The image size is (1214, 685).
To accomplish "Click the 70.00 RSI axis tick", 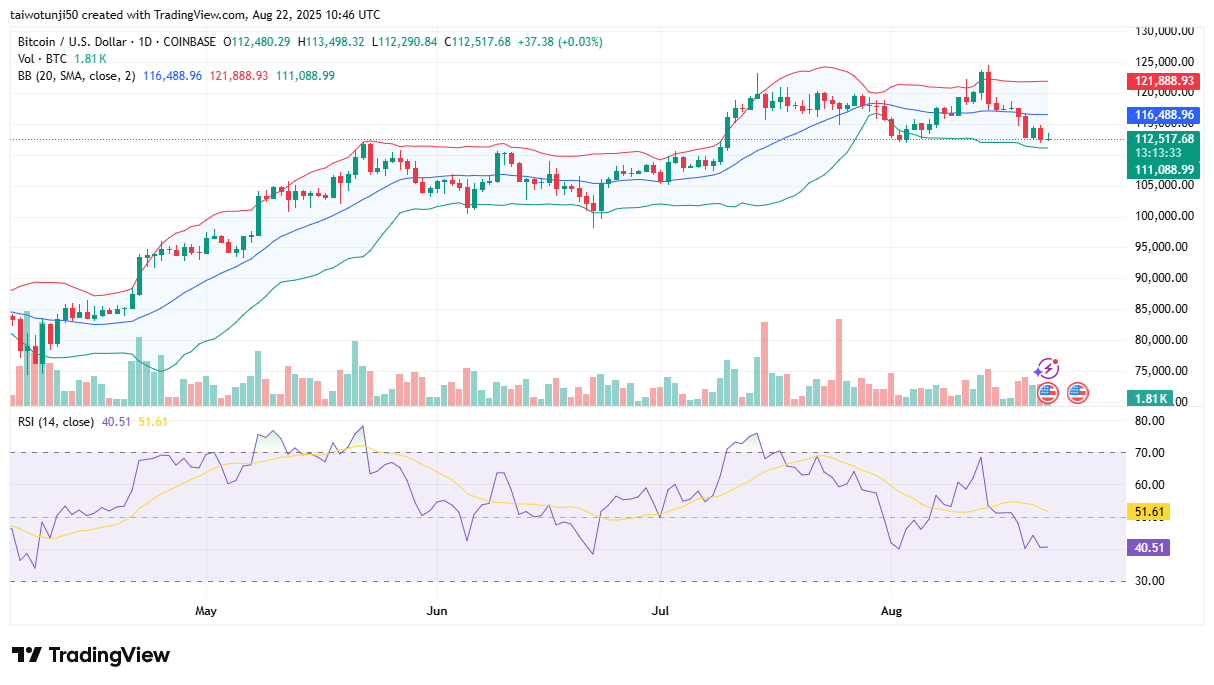I will click(1148, 453).
